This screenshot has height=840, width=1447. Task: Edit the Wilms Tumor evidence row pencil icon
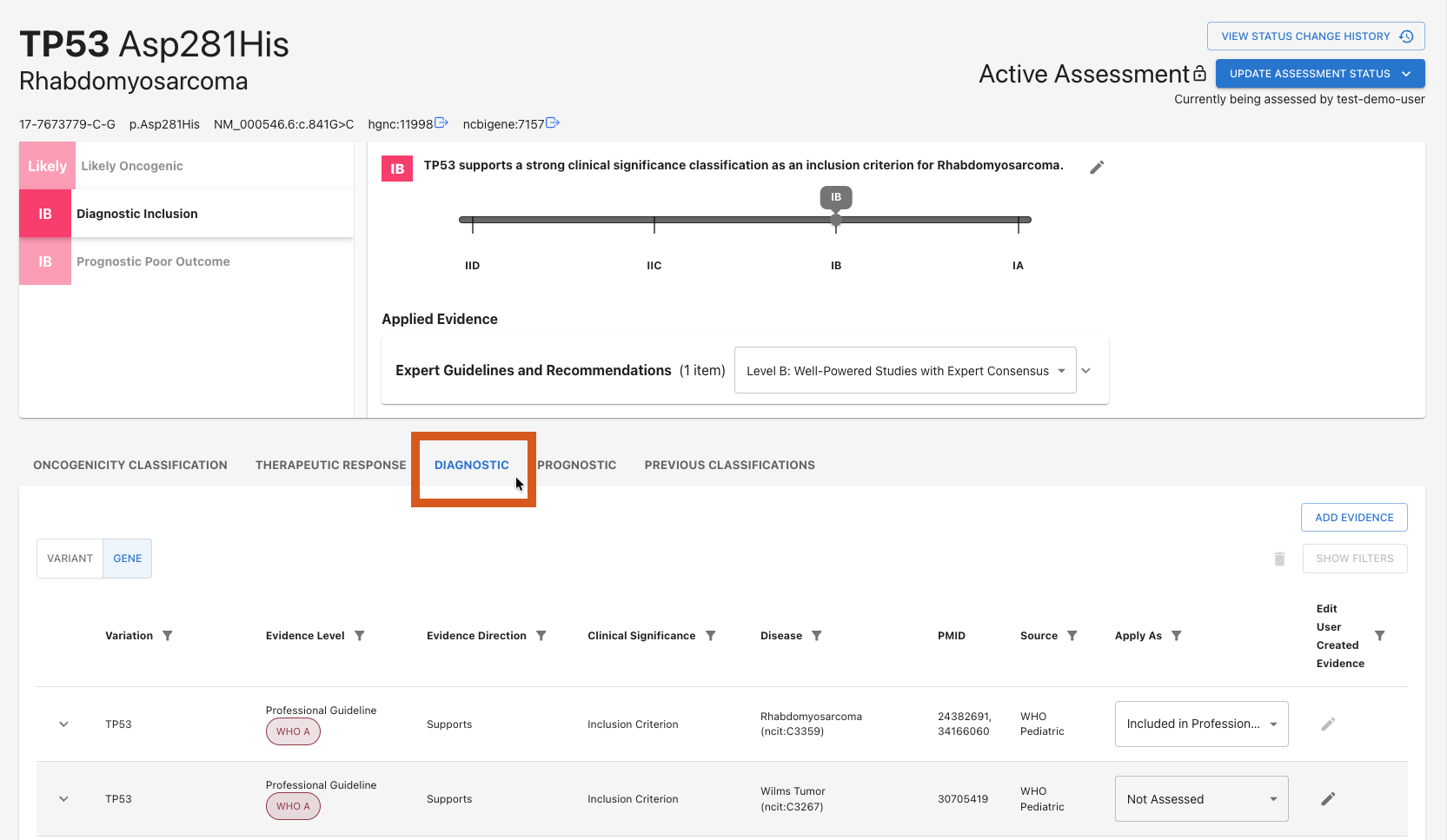tap(1328, 798)
